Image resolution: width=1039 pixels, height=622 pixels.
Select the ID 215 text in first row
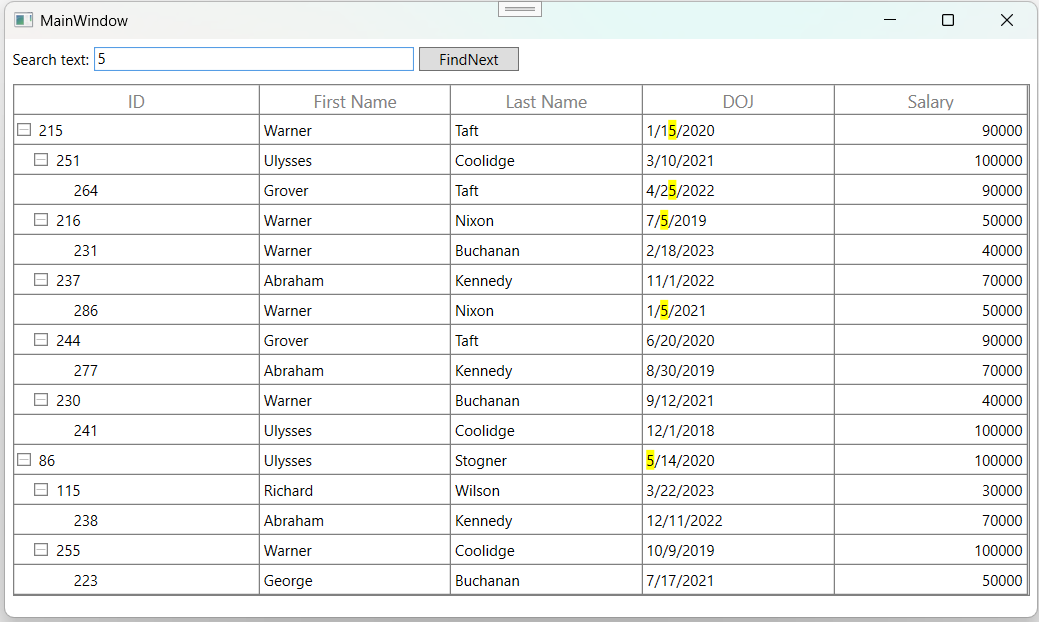point(50,130)
